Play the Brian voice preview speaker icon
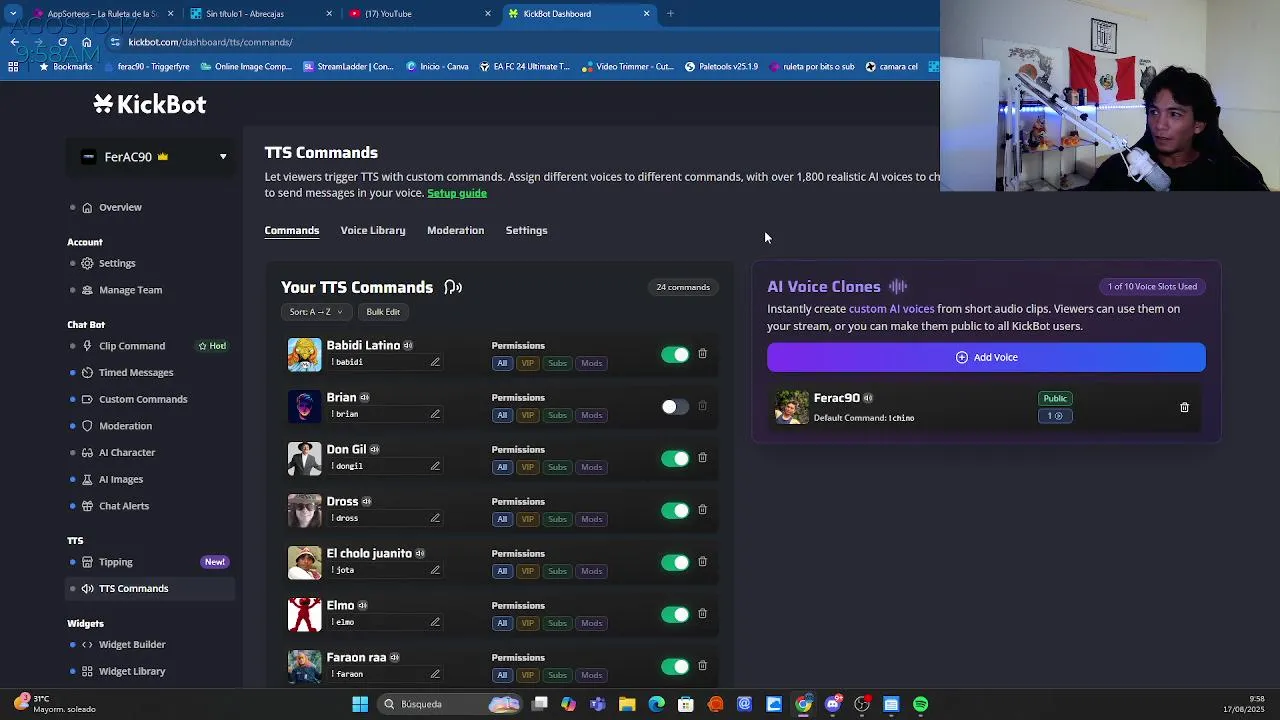The width and height of the screenshot is (1280, 720). (364, 397)
